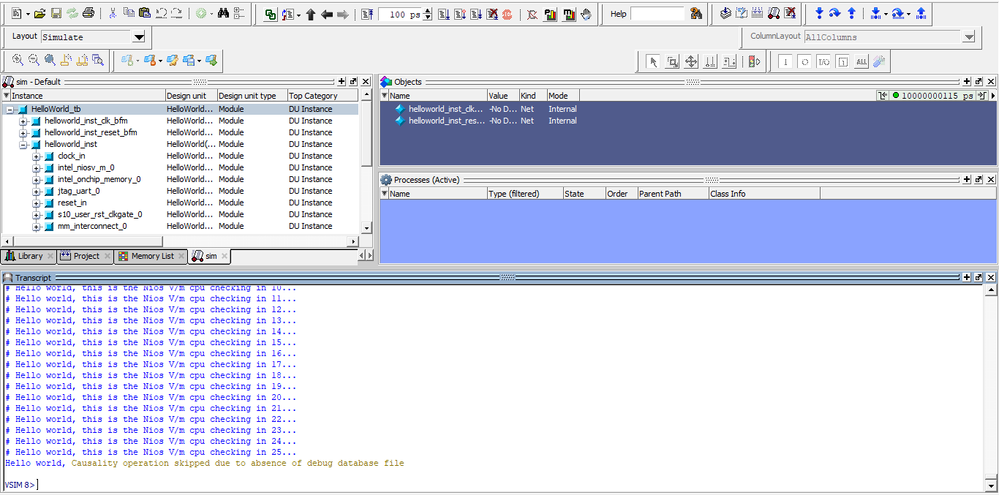
Task: Open a file with the folder icon
Action: [40, 13]
